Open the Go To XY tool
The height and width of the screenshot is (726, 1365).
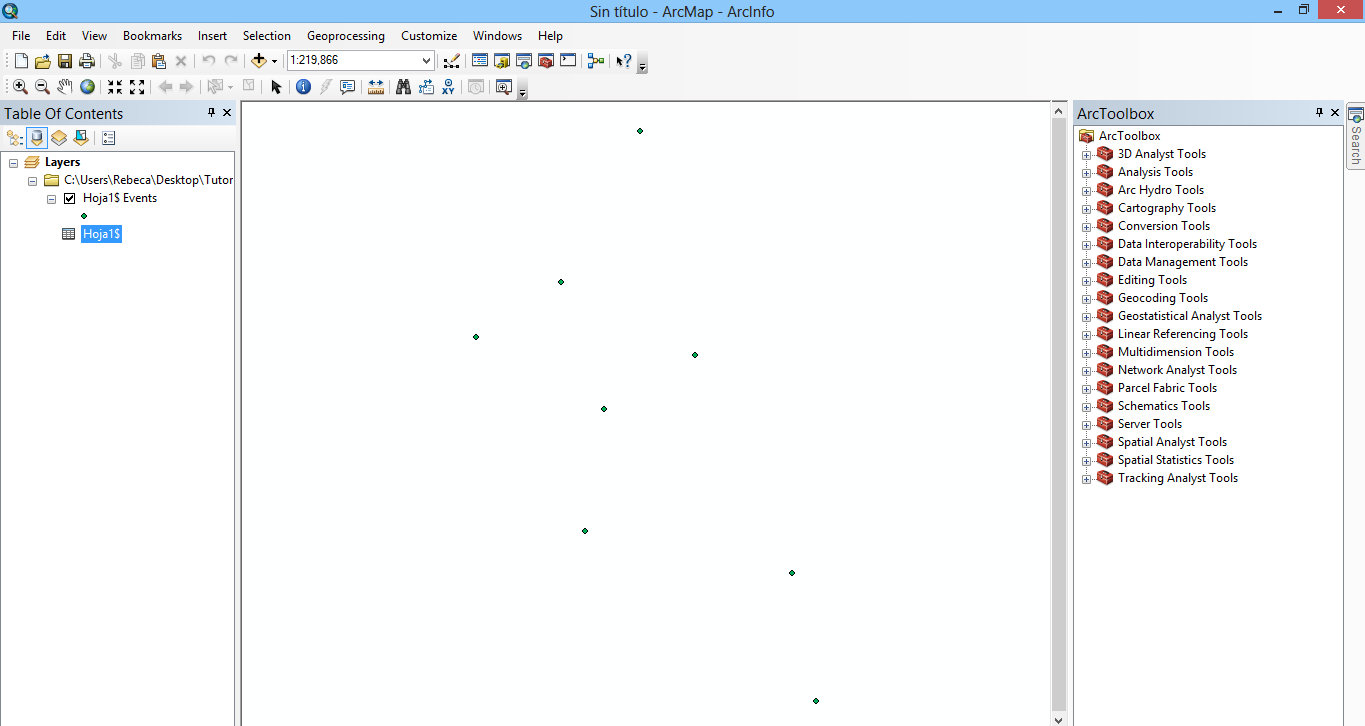click(448, 87)
